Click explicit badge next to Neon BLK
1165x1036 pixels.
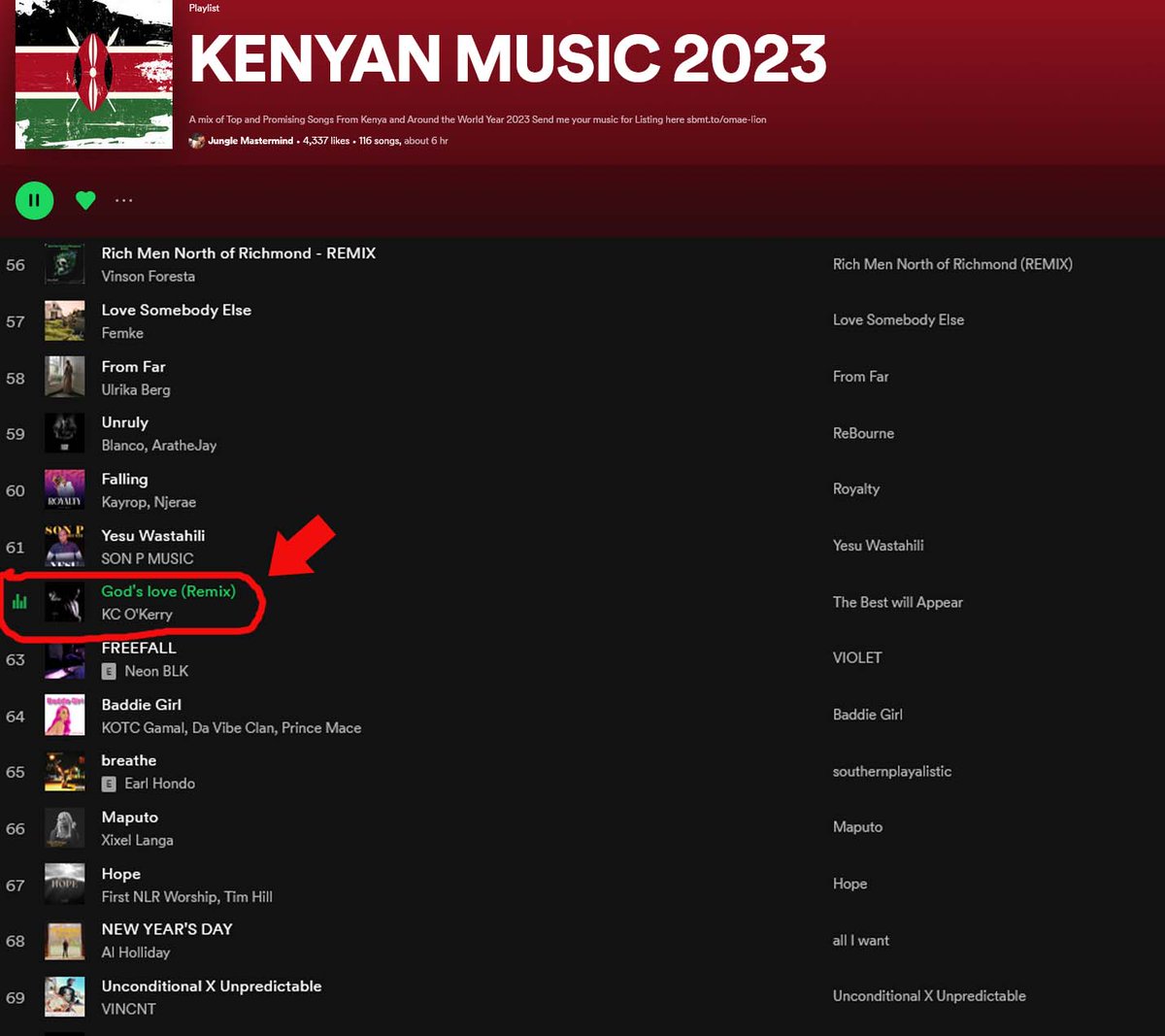pos(109,671)
